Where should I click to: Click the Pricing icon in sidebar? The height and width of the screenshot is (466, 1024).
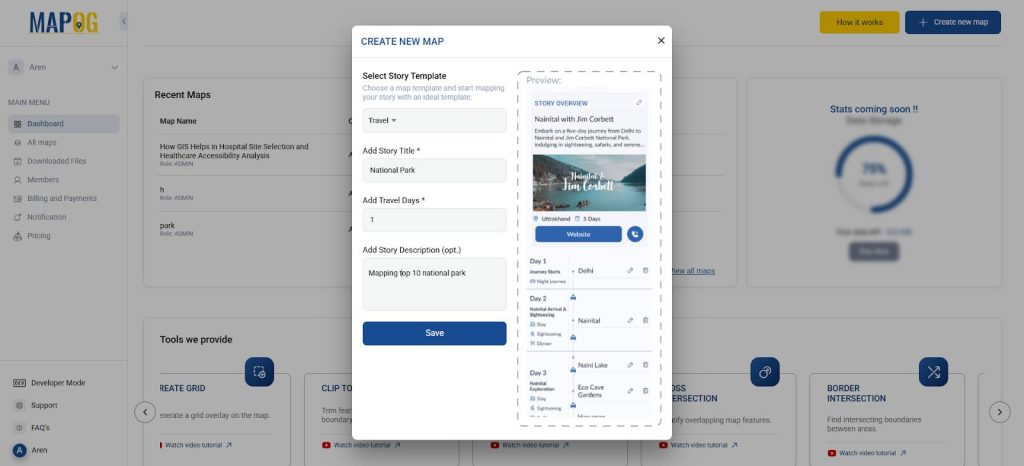pos(18,236)
